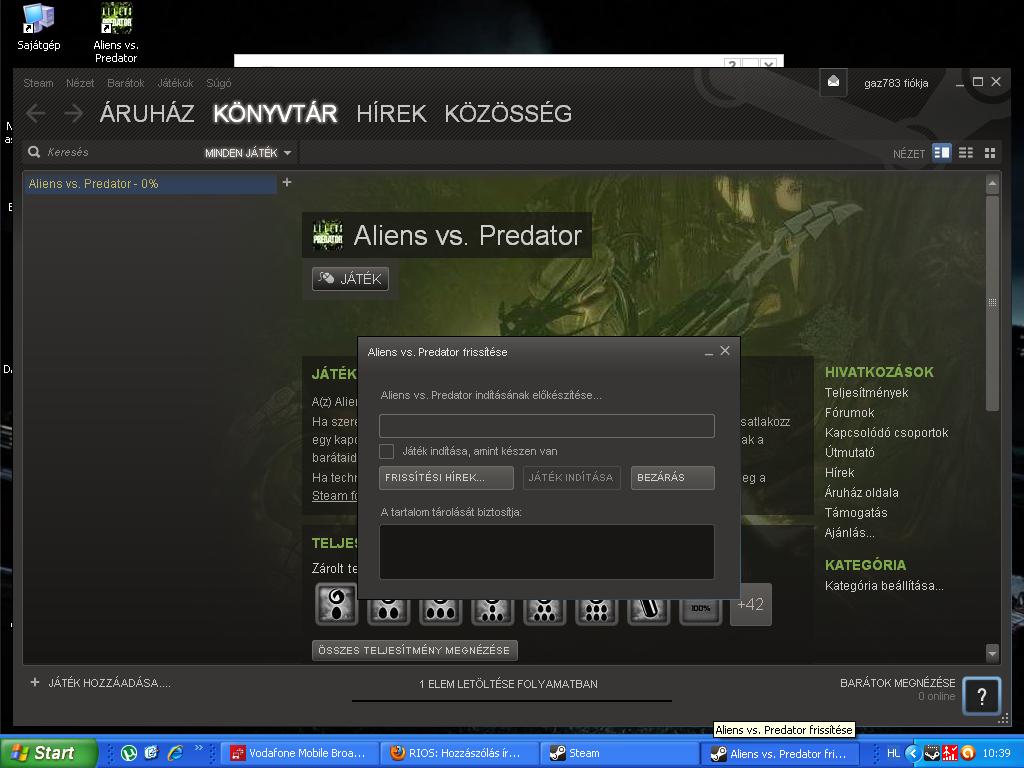Viewport: 1024px width, 768px height.
Task: Switch to grid view icon
Action: [990, 152]
